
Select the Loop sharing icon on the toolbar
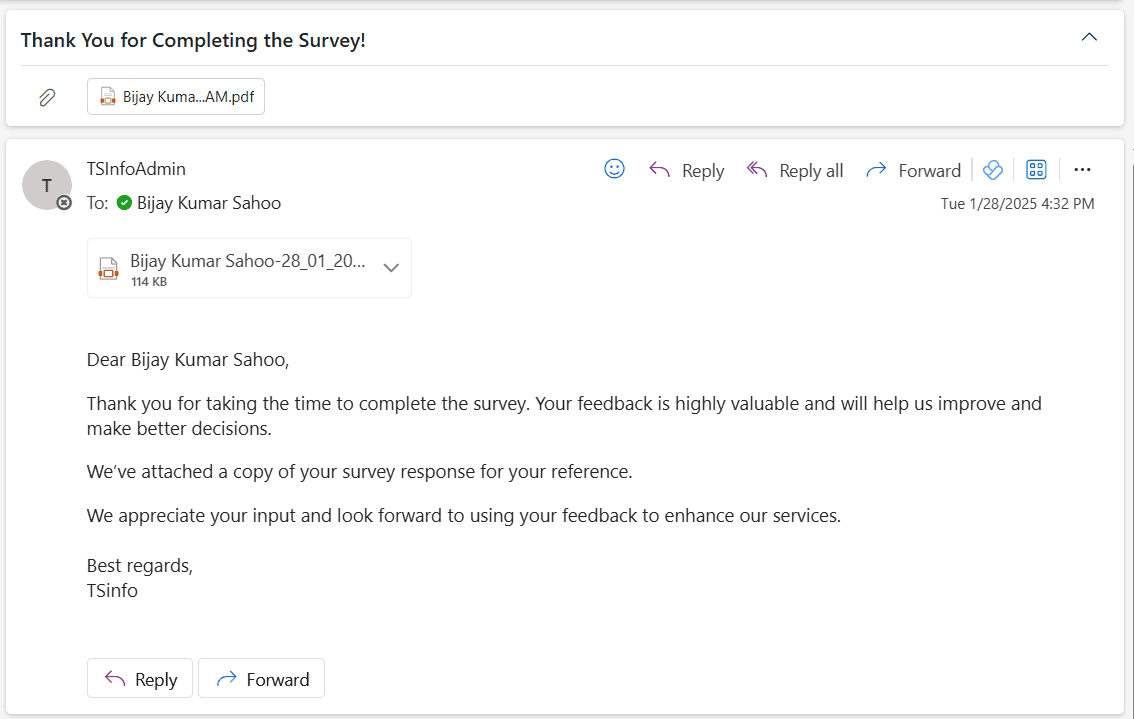pos(992,169)
